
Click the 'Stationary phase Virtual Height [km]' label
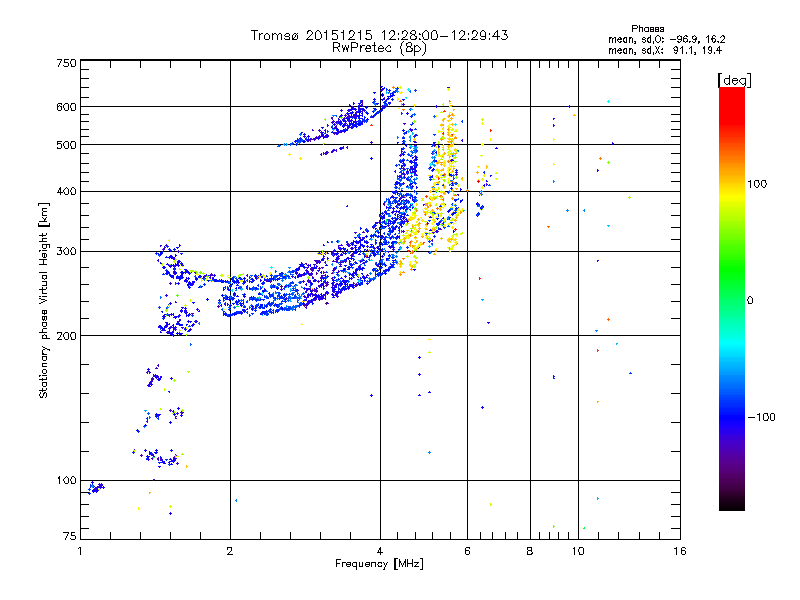44,300
